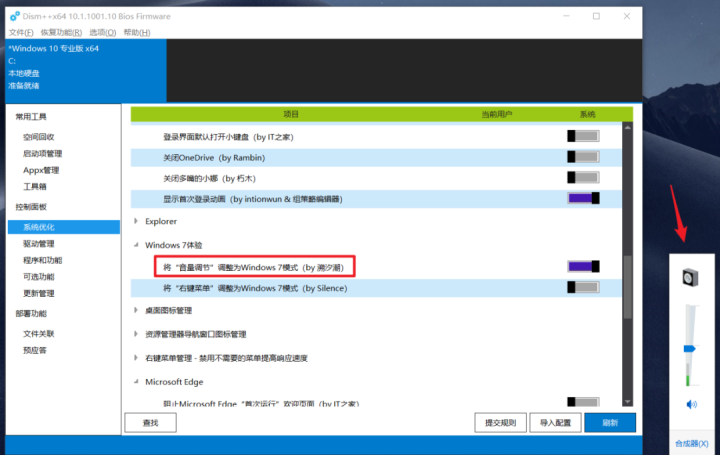Image resolution: width=720 pixels, height=455 pixels.
Task: Open the 合成器(X) mixer link
Action: tap(691, 443)
